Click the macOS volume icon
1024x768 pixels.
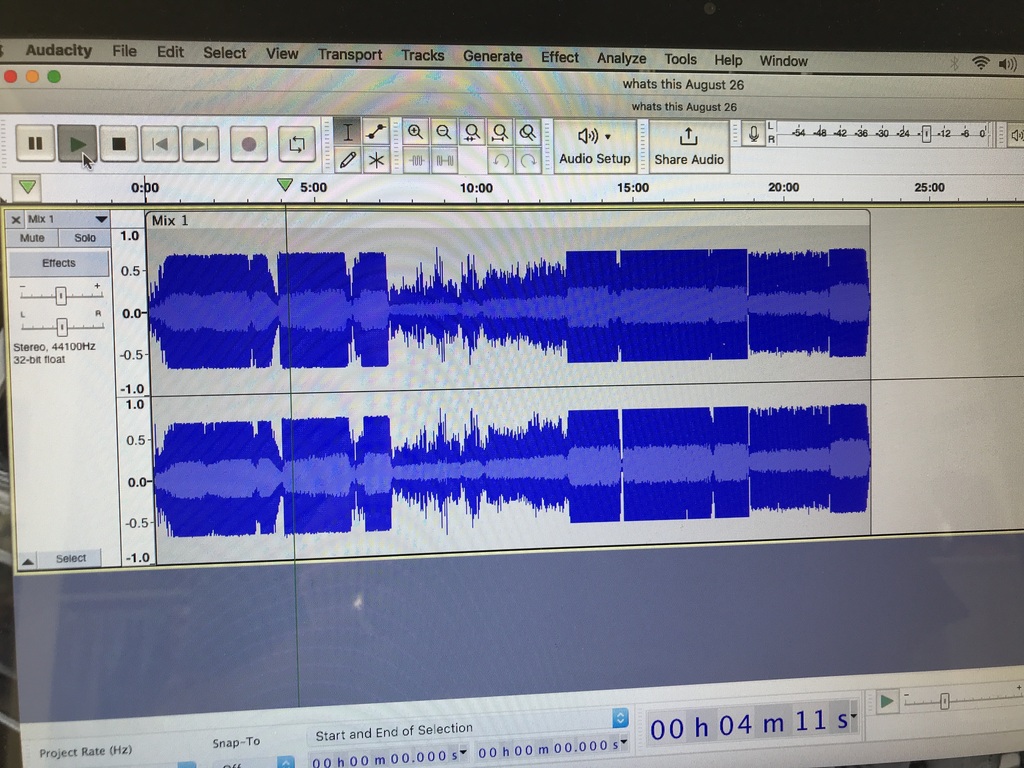tap(1008, 63)
